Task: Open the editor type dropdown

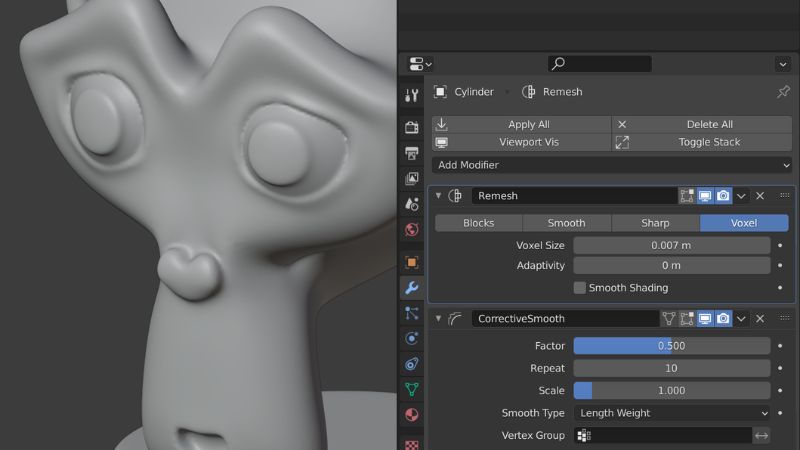Action: (x=420, y=64)
